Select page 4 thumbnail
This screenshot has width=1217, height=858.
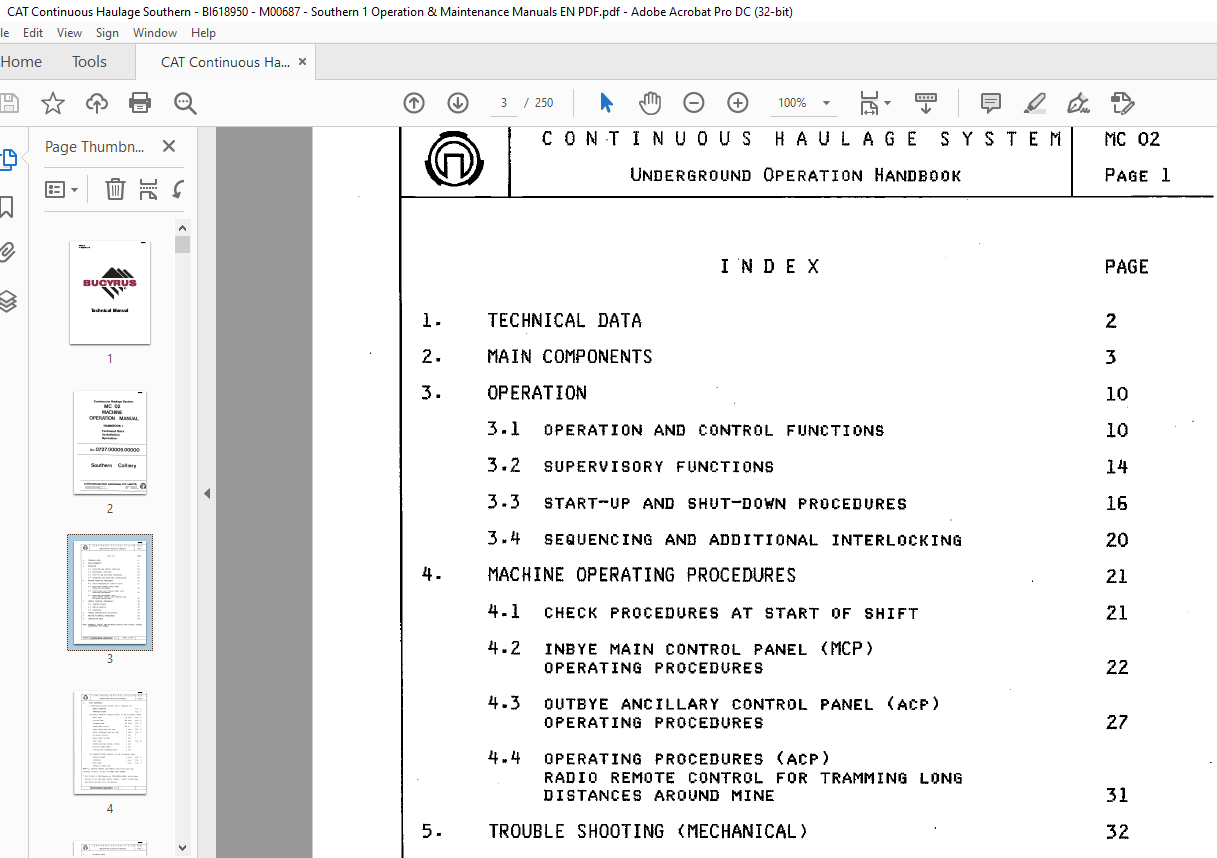click(x=110, y=743)
